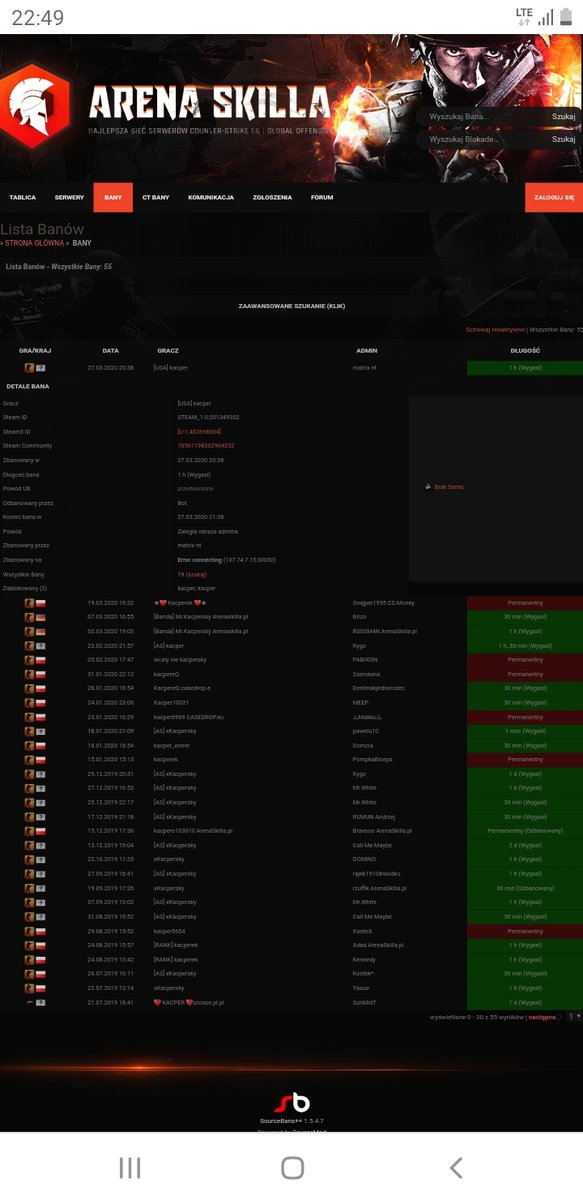
Task: Click the Arena Skilla spartan helmet logo
Action: (34, 106)
